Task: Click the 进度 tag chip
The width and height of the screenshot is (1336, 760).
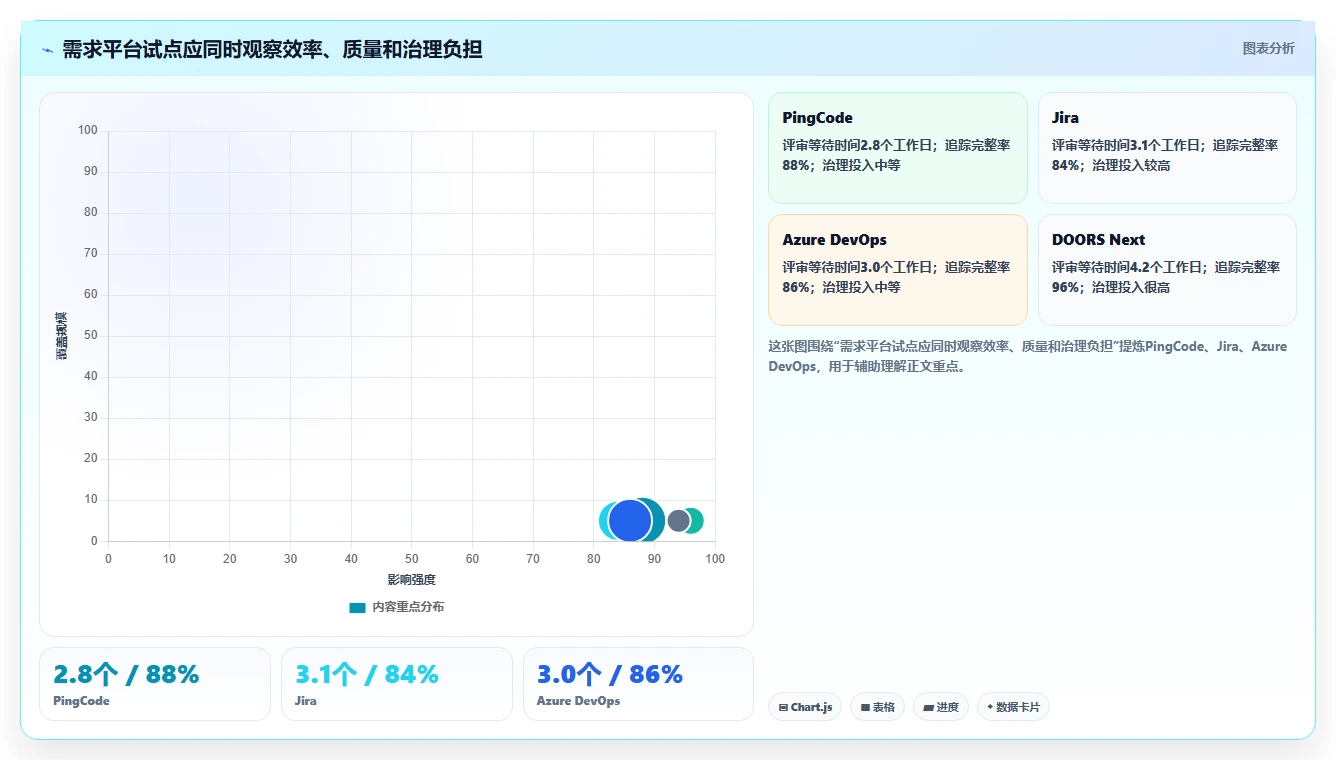Action: (941, 707)
